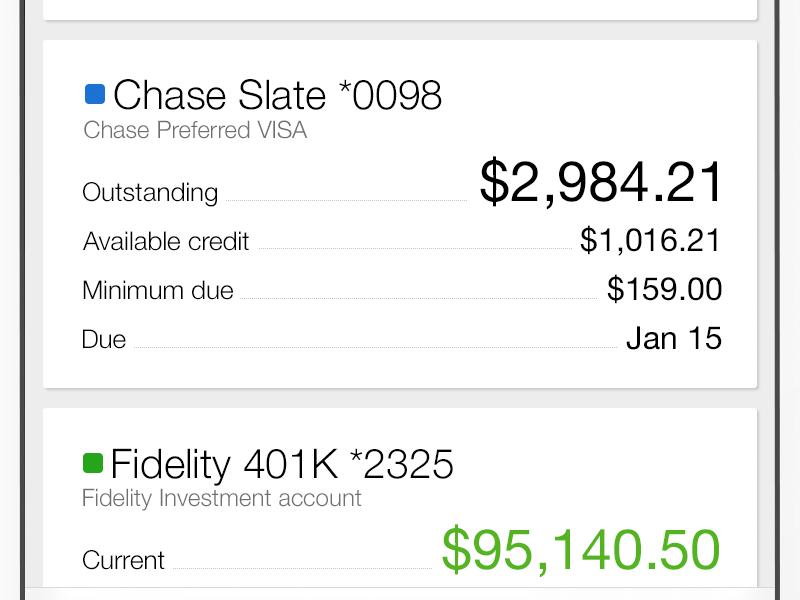The image size is (800, 600).
Task: Click the partially visible card at the top
Action: [400, 8]
